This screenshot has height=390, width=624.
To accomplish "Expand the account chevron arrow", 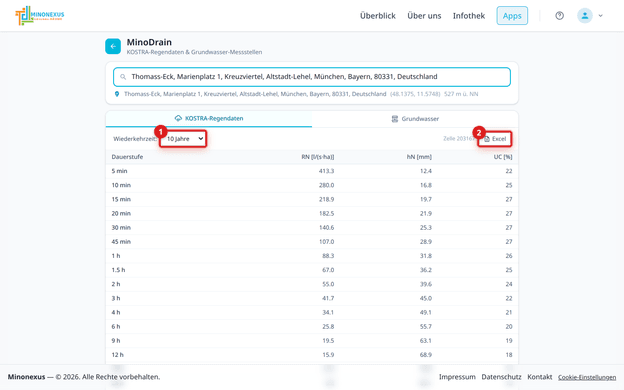I will pos(601,16).
